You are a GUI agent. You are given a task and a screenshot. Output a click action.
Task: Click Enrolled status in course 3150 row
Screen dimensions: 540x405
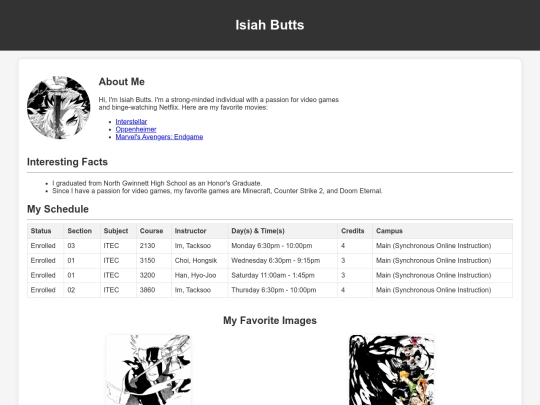(45, 261)
